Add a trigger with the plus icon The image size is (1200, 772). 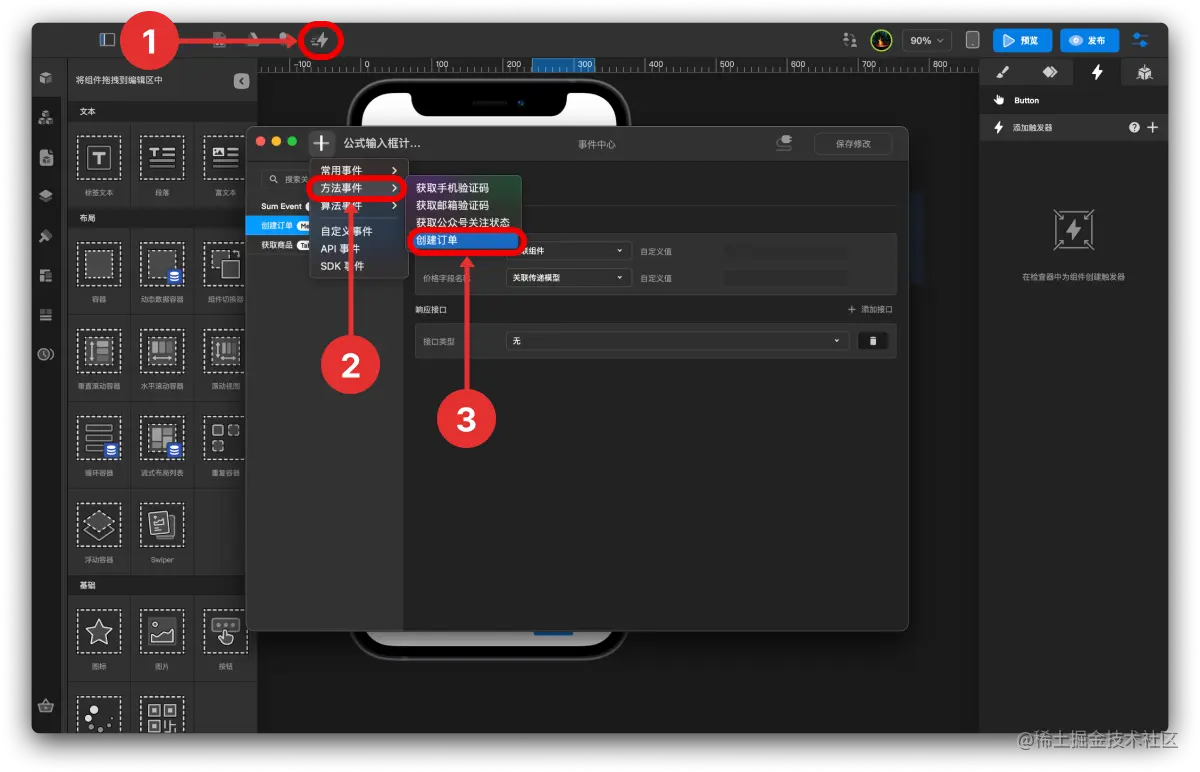tap(1152, 127)
